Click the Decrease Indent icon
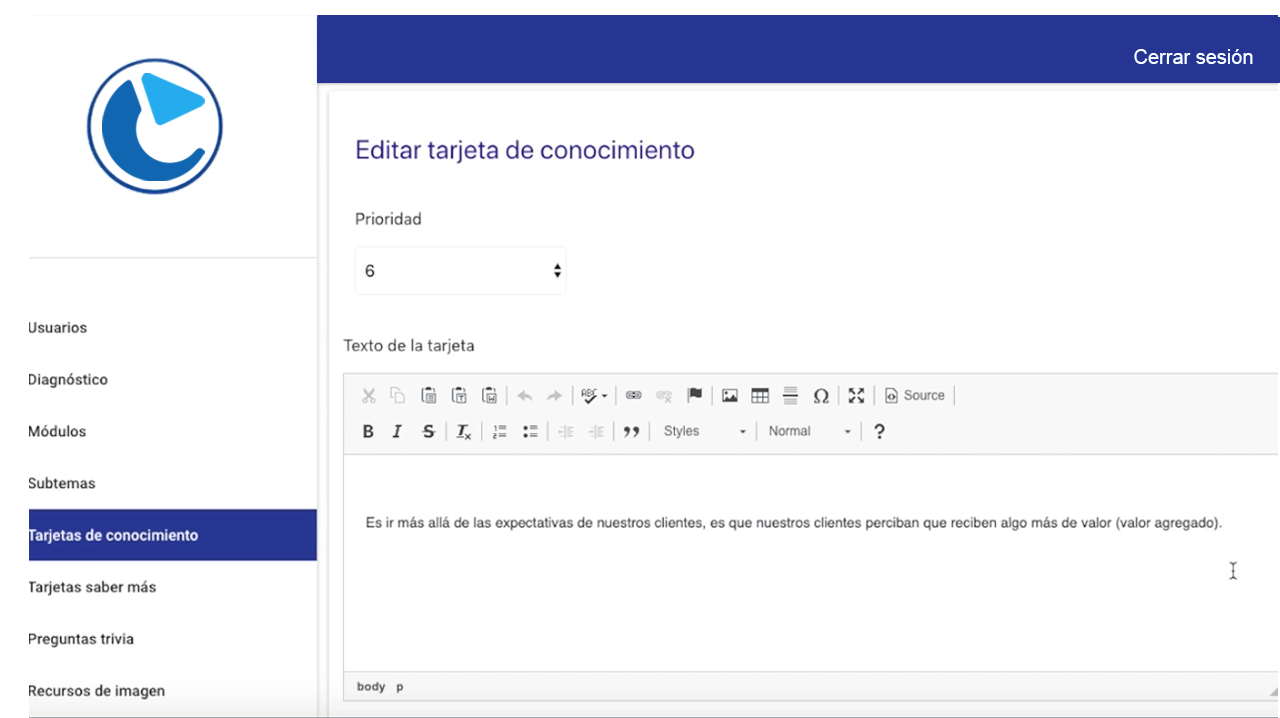 (x=565, y=431)
